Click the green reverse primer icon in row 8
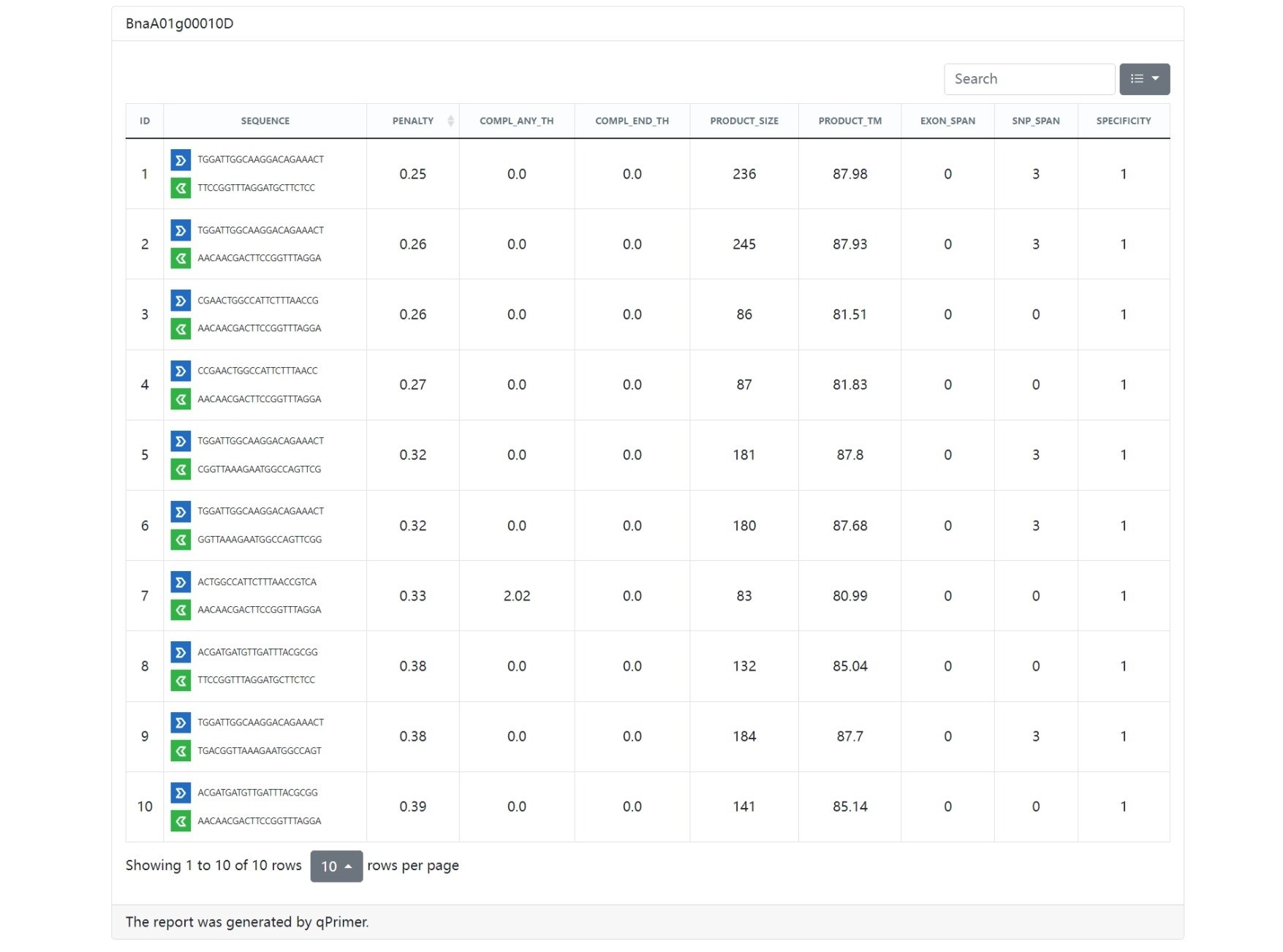Screen dimensions: 1283x952 pyautogui.click(x=180, y=680)
